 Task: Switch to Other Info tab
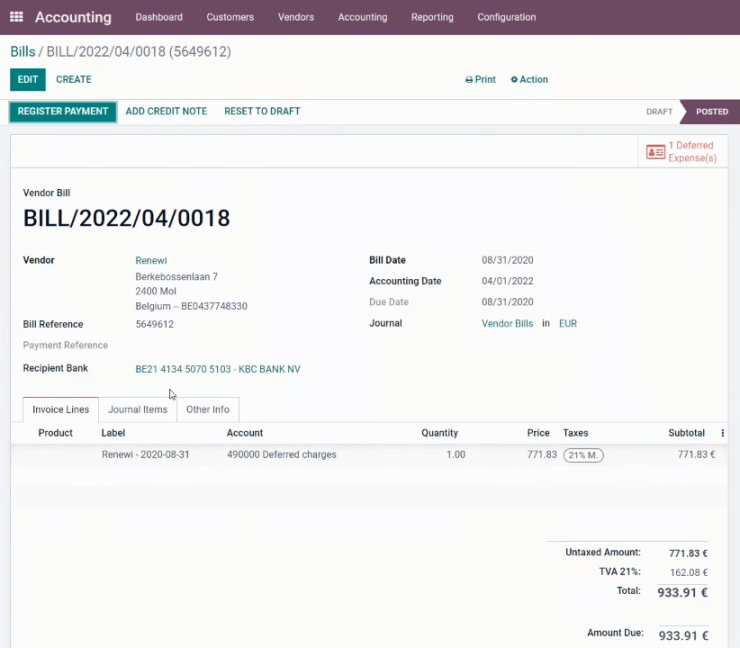pyautogui.click(x=208, y=410)
